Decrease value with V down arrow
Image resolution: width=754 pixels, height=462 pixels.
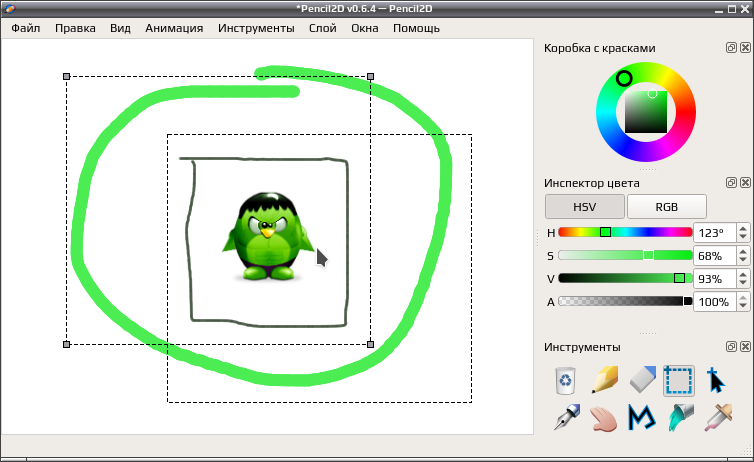point(743,283)
